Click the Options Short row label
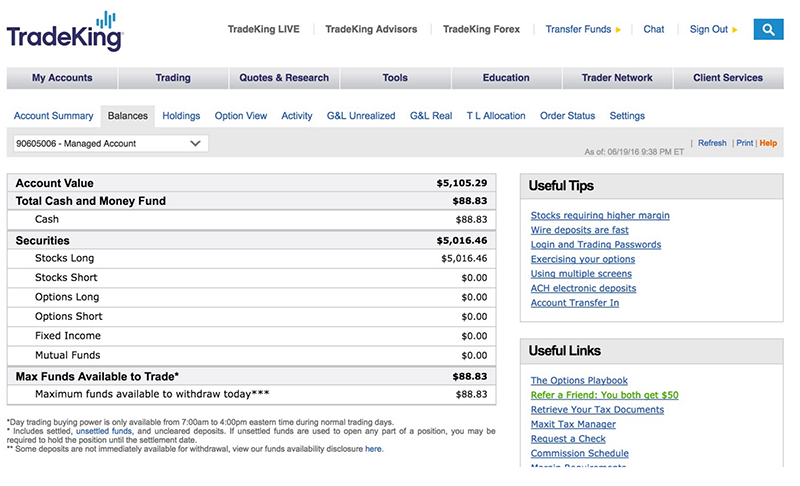 point(68,316)
